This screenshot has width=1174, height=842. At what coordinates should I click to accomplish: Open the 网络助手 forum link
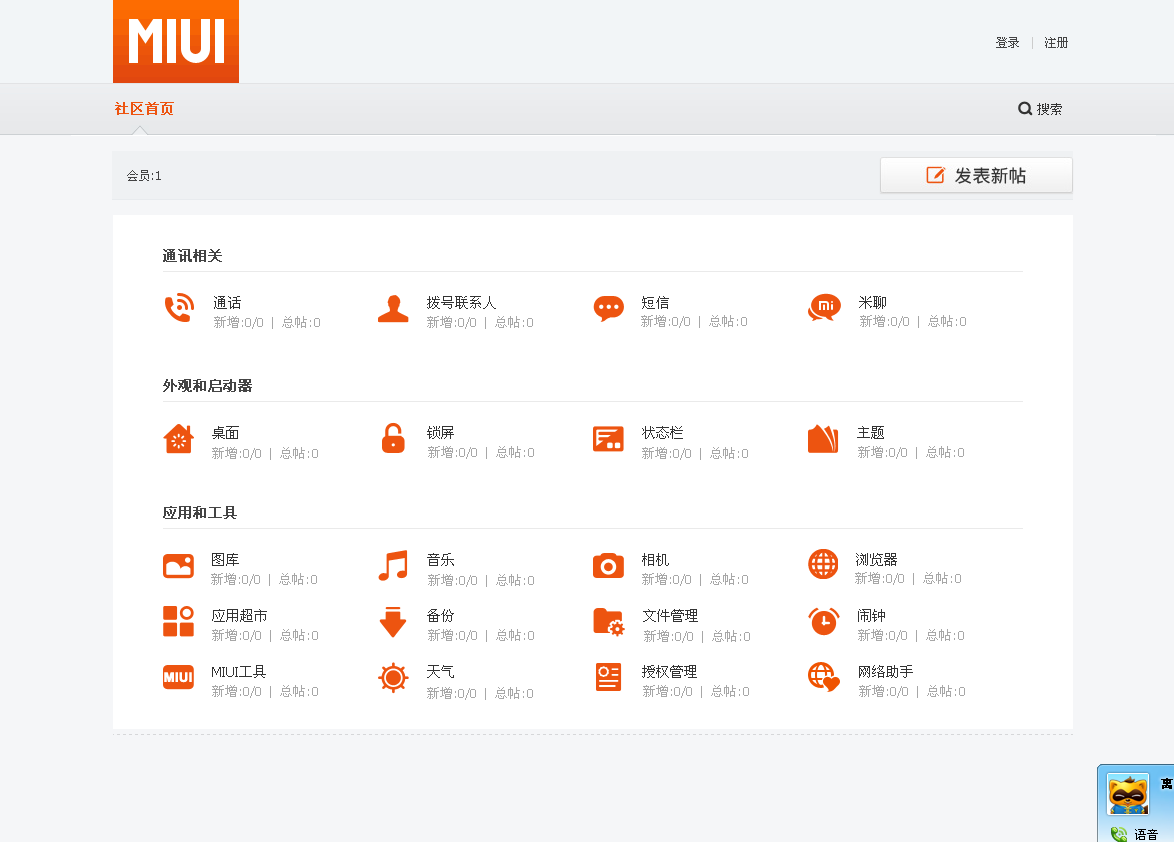[x=885, y=671]
